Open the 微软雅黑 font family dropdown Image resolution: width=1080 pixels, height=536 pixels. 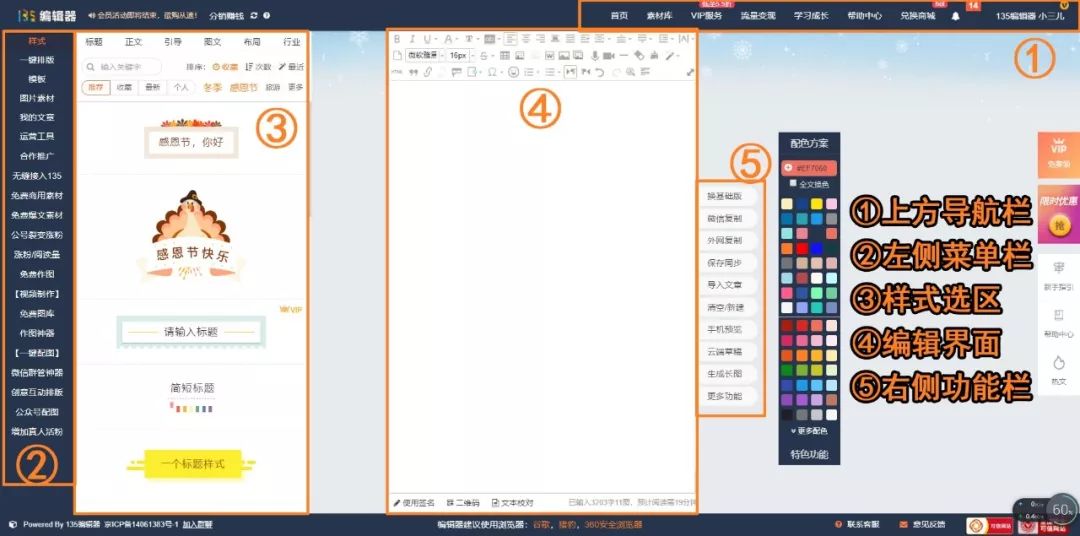pos(425,56)
